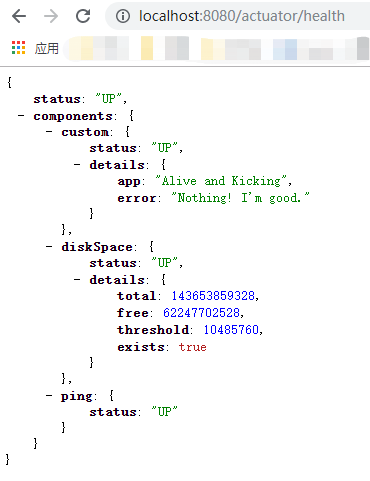
Task: Collapse the details node under custom
Action: (77, 164)
